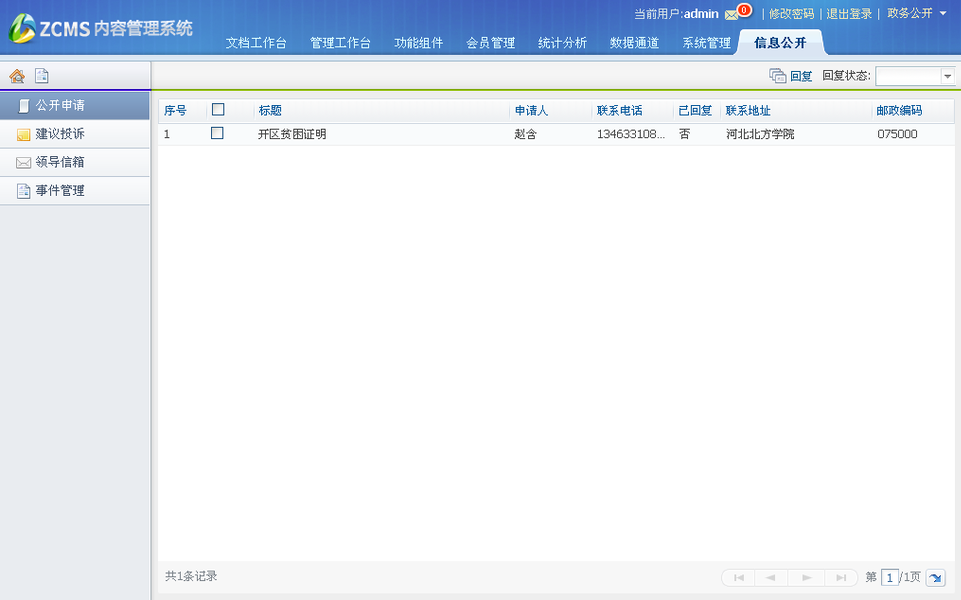Check the checkbox for 开区贫困证明 row
961x600 pixels.
tap(217, 133)
